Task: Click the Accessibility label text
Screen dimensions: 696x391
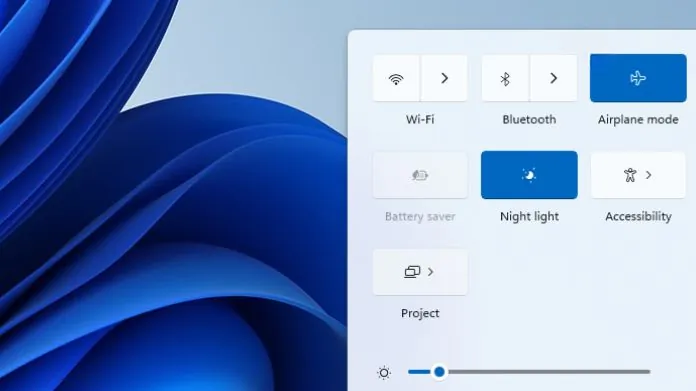Action: coord(638,217)
